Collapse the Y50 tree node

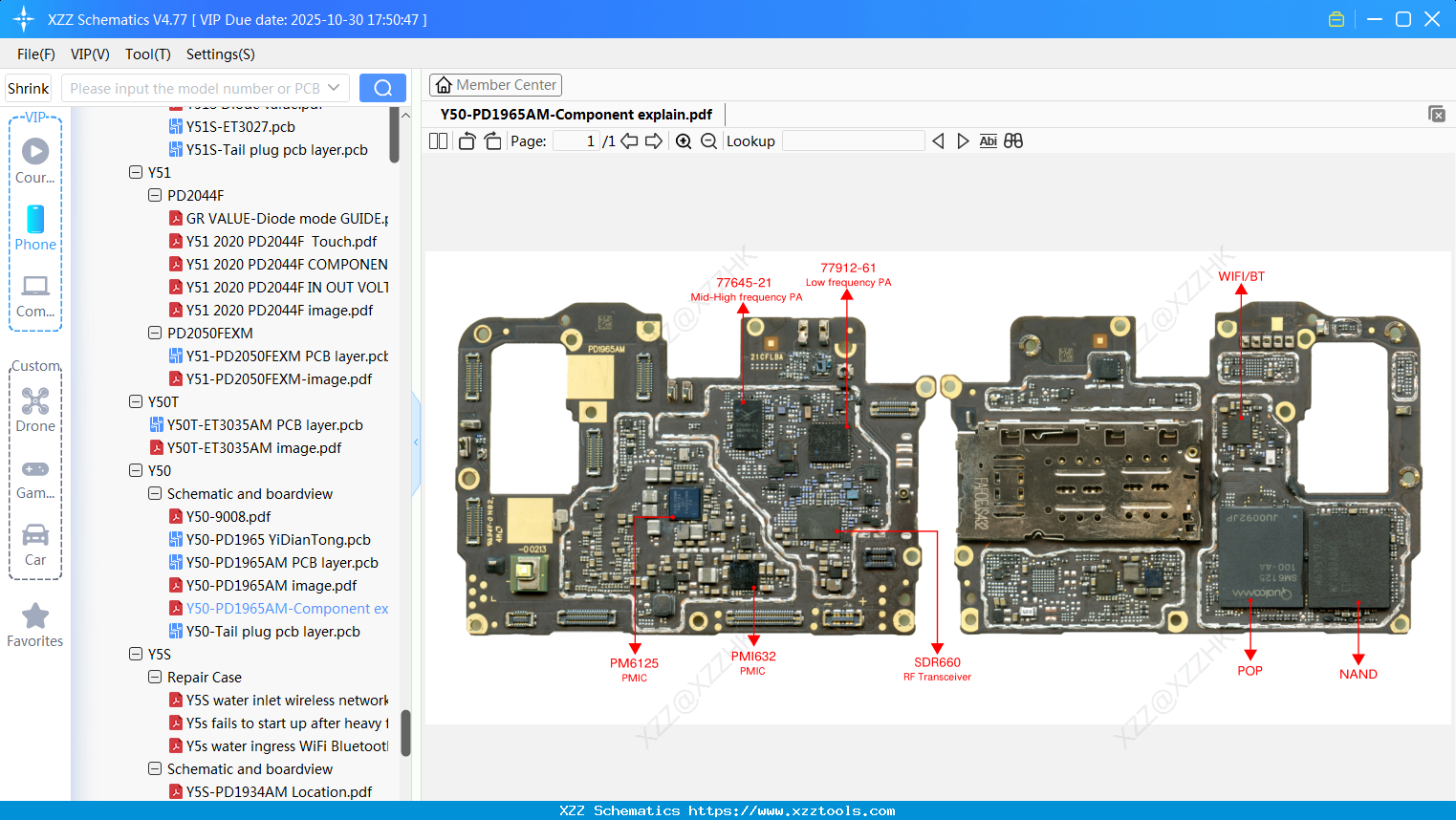pyautogui.click(x=136, y=470)
